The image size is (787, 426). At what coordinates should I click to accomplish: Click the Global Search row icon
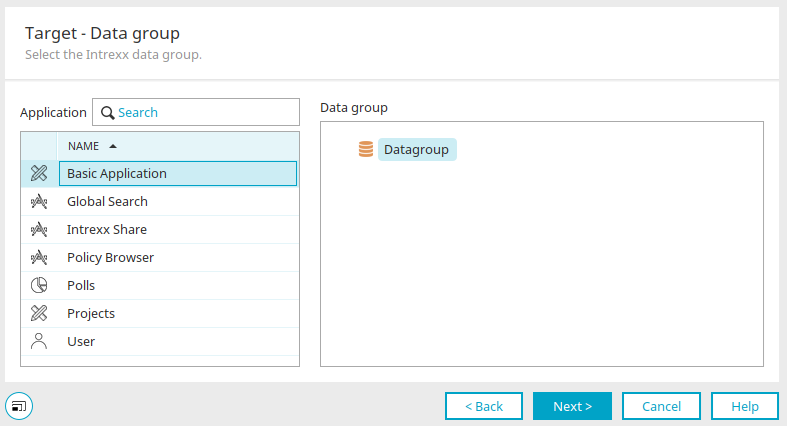[39, 201]
